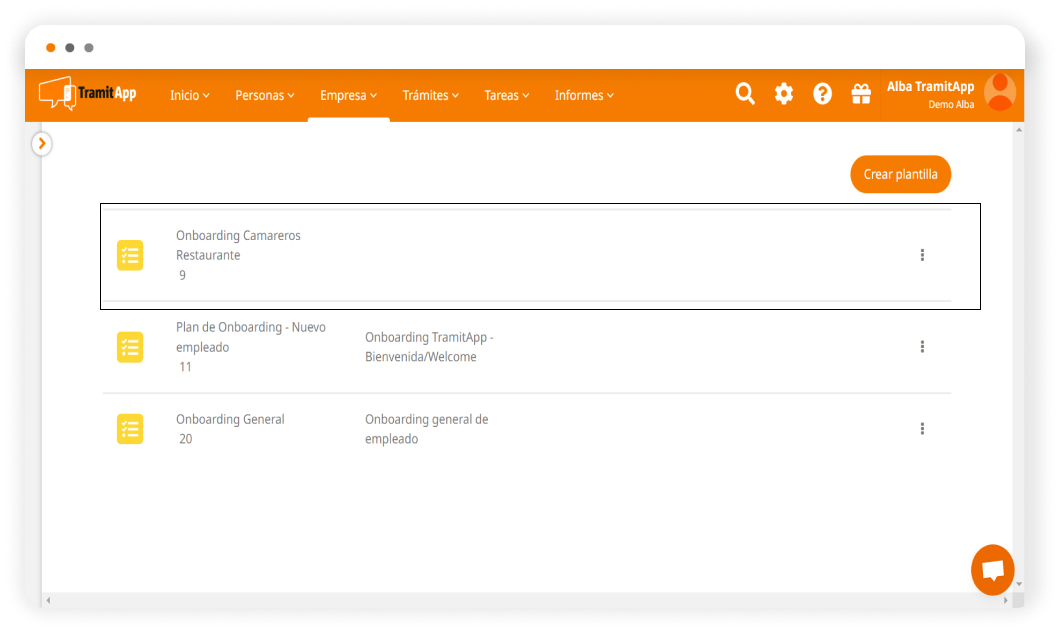This screenshot has width=1061, height=633.
Task: Click the Plan de Onboarding checklist icon
Action: tap(130, 347)
